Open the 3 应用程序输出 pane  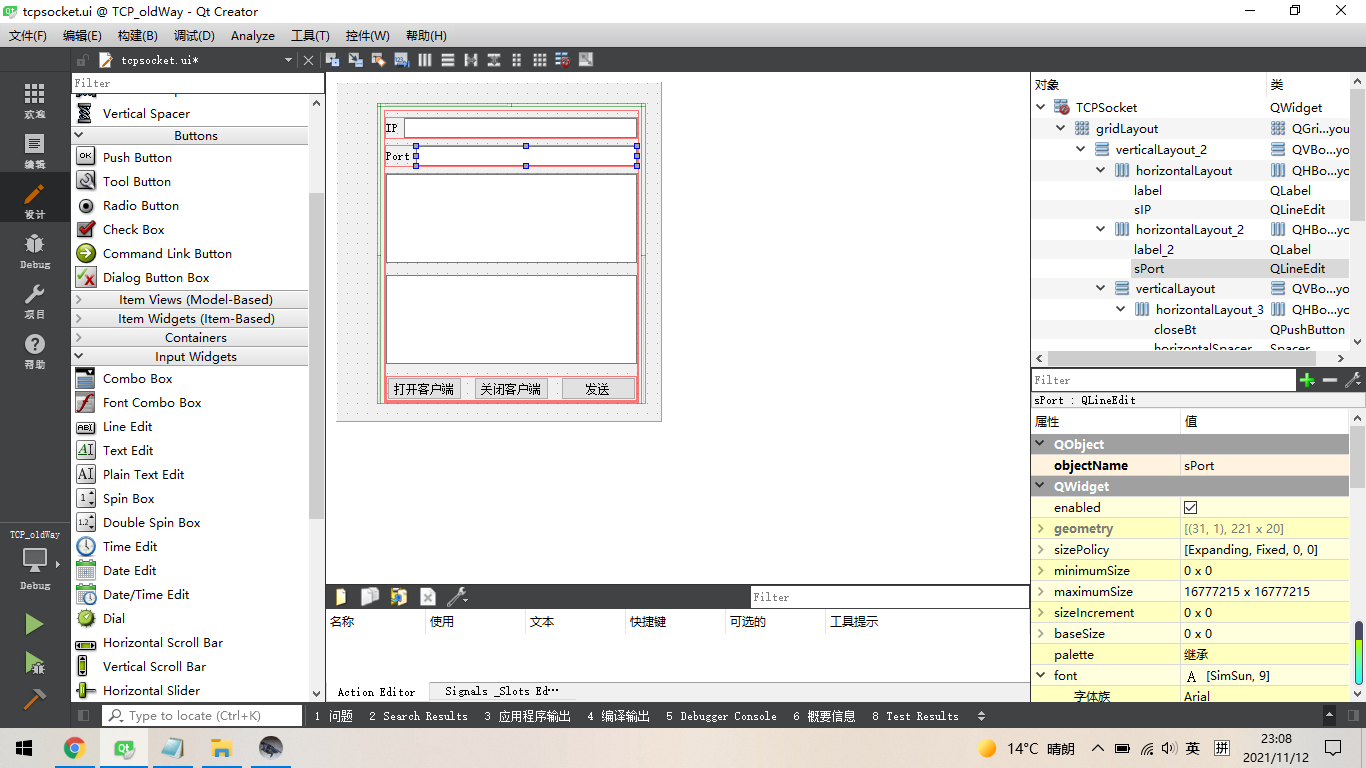pos(527,716)
